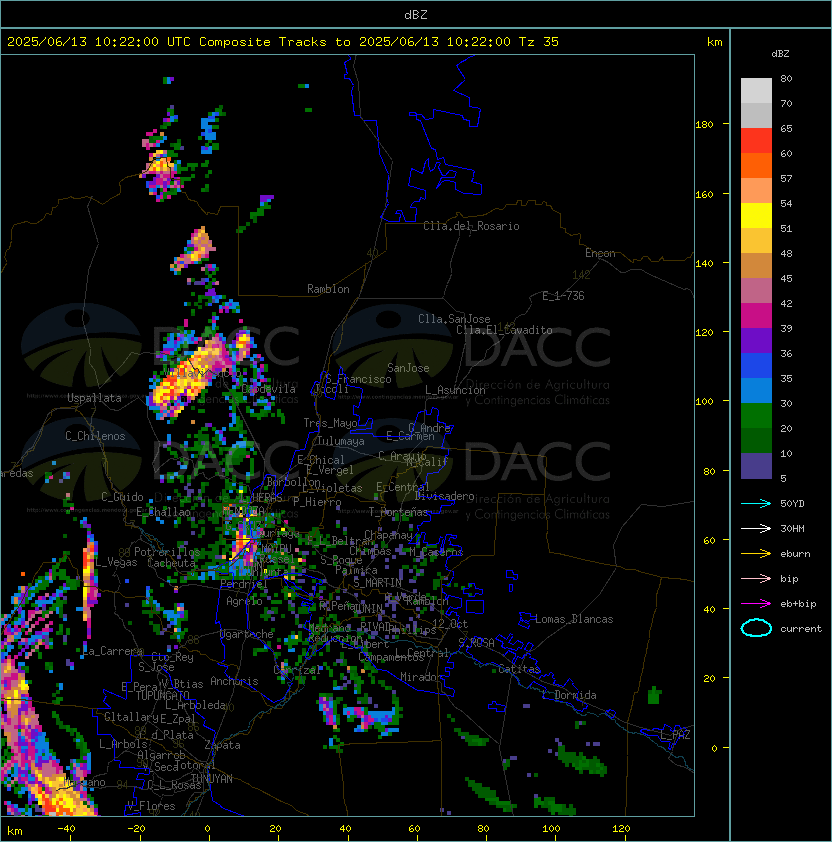Screen dimensions: 832x842
Task: Select the light gray top legend swatch
Action: [x=756, y=91]
